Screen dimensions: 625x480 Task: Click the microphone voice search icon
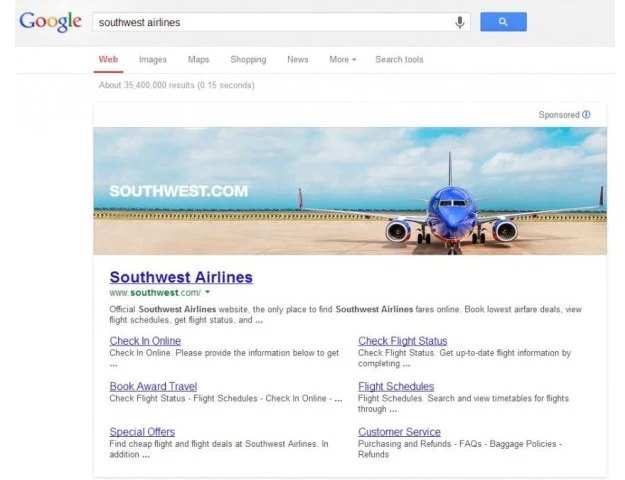click(x=460, y=22)
